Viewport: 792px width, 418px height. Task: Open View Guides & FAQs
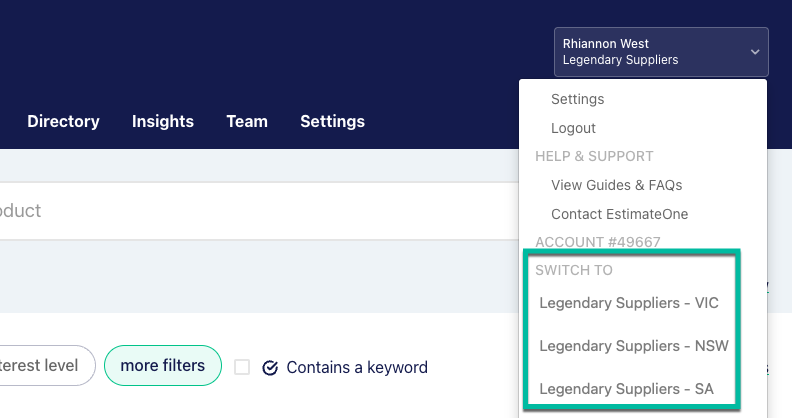pos(616,185)
